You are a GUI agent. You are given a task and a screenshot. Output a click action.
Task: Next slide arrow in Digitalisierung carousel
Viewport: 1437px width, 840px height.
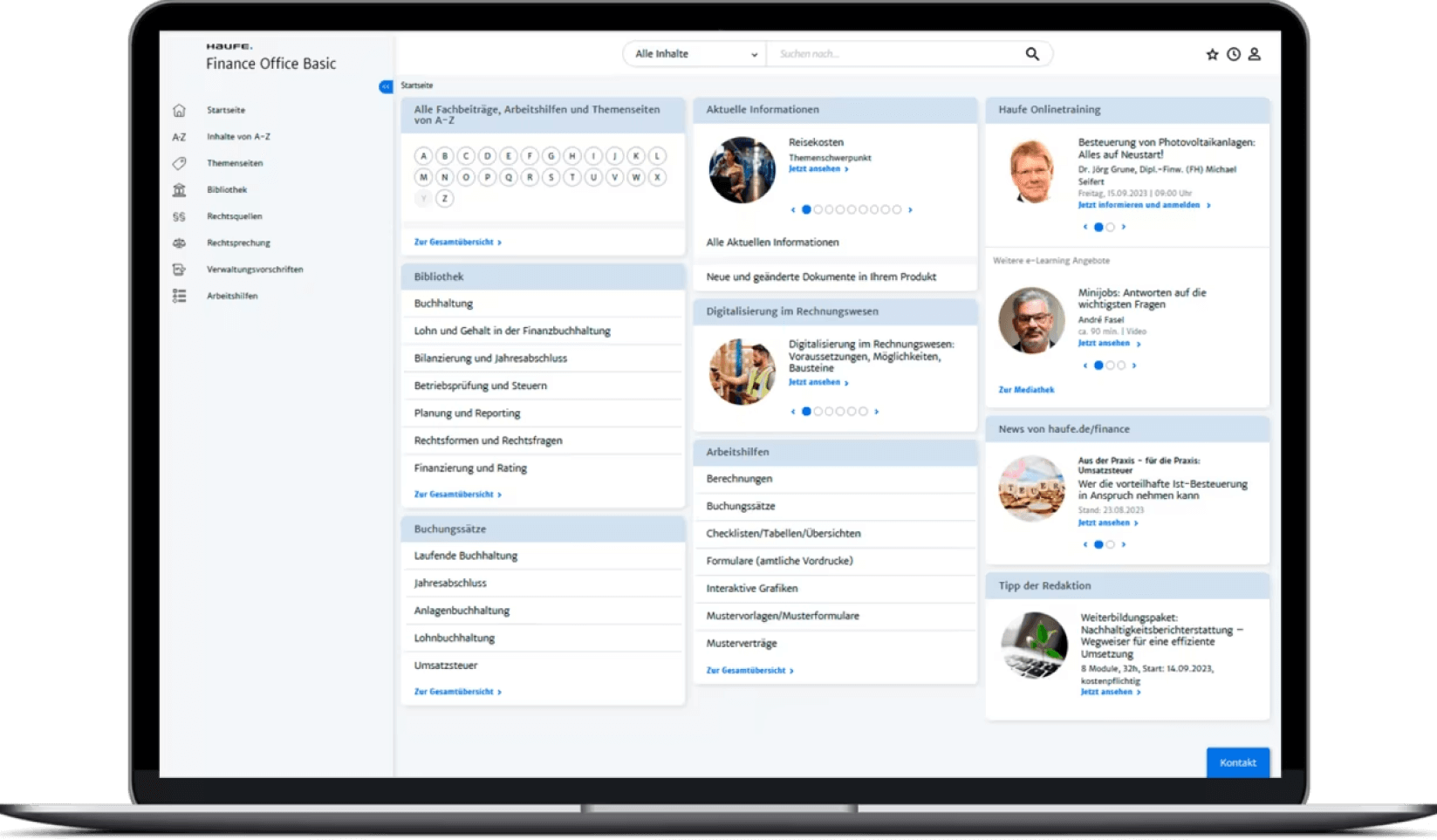877,412
